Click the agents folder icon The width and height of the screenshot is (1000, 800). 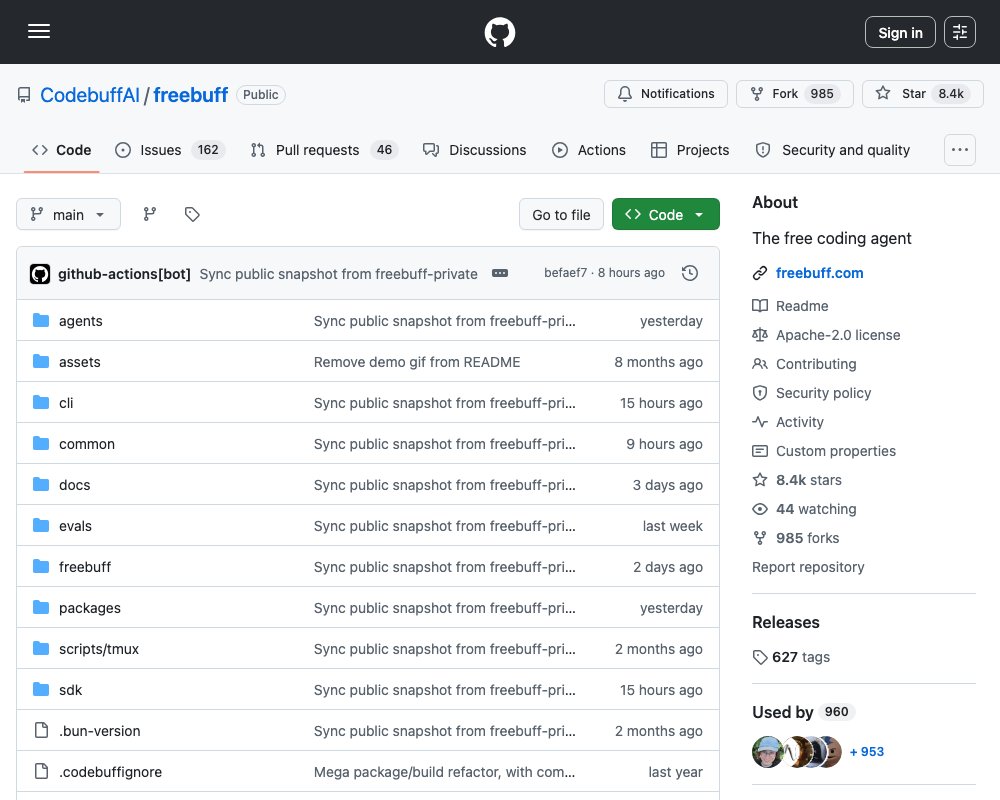[41, 320]
